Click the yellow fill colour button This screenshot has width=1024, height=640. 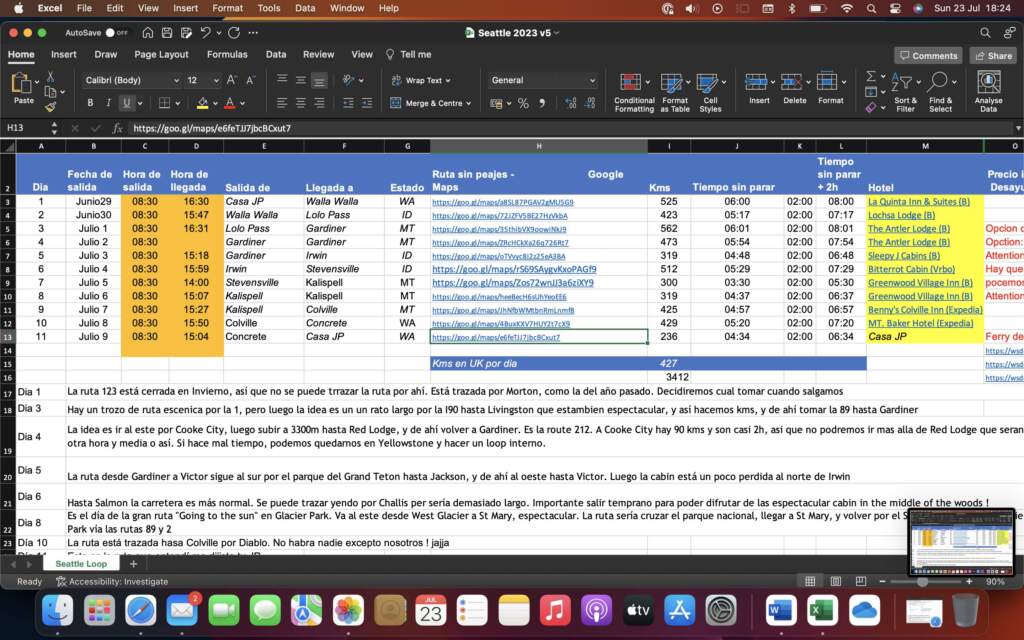click(202, 103)
